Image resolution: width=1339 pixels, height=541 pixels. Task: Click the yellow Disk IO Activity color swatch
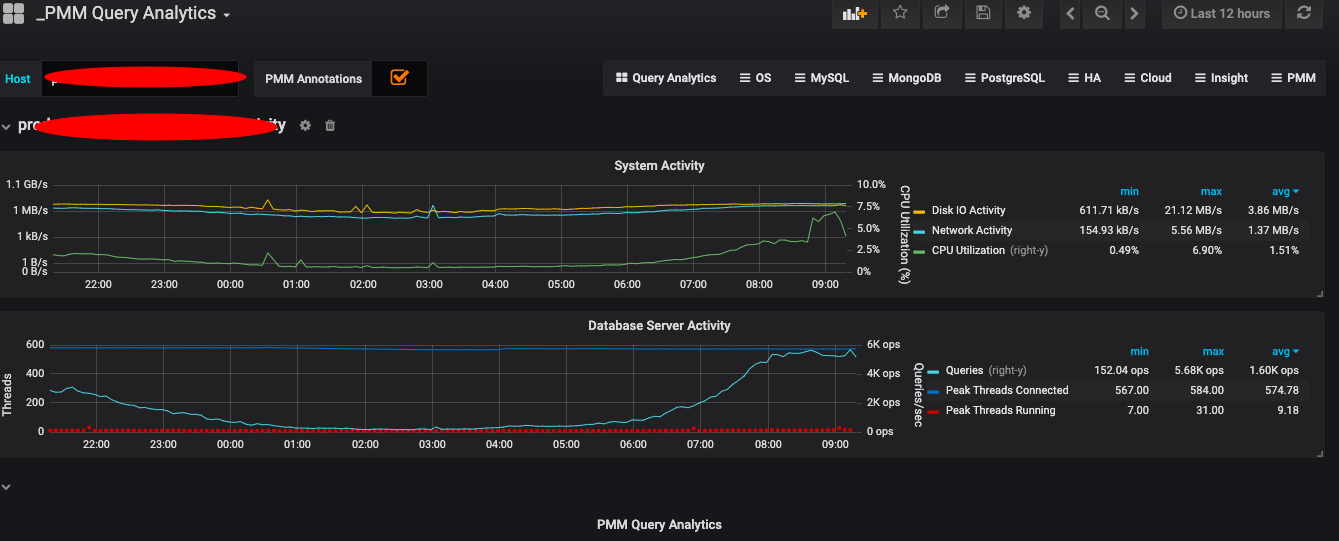click(x=919, y=211)
